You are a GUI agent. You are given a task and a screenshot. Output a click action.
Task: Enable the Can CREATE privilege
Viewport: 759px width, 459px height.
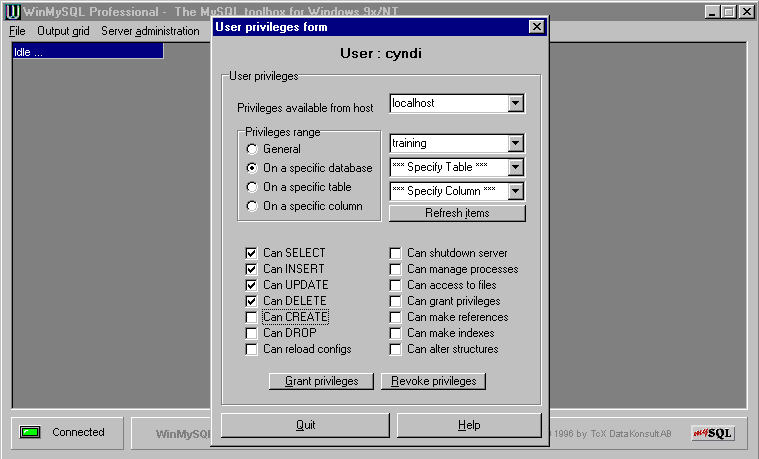[x=251, y=317]
